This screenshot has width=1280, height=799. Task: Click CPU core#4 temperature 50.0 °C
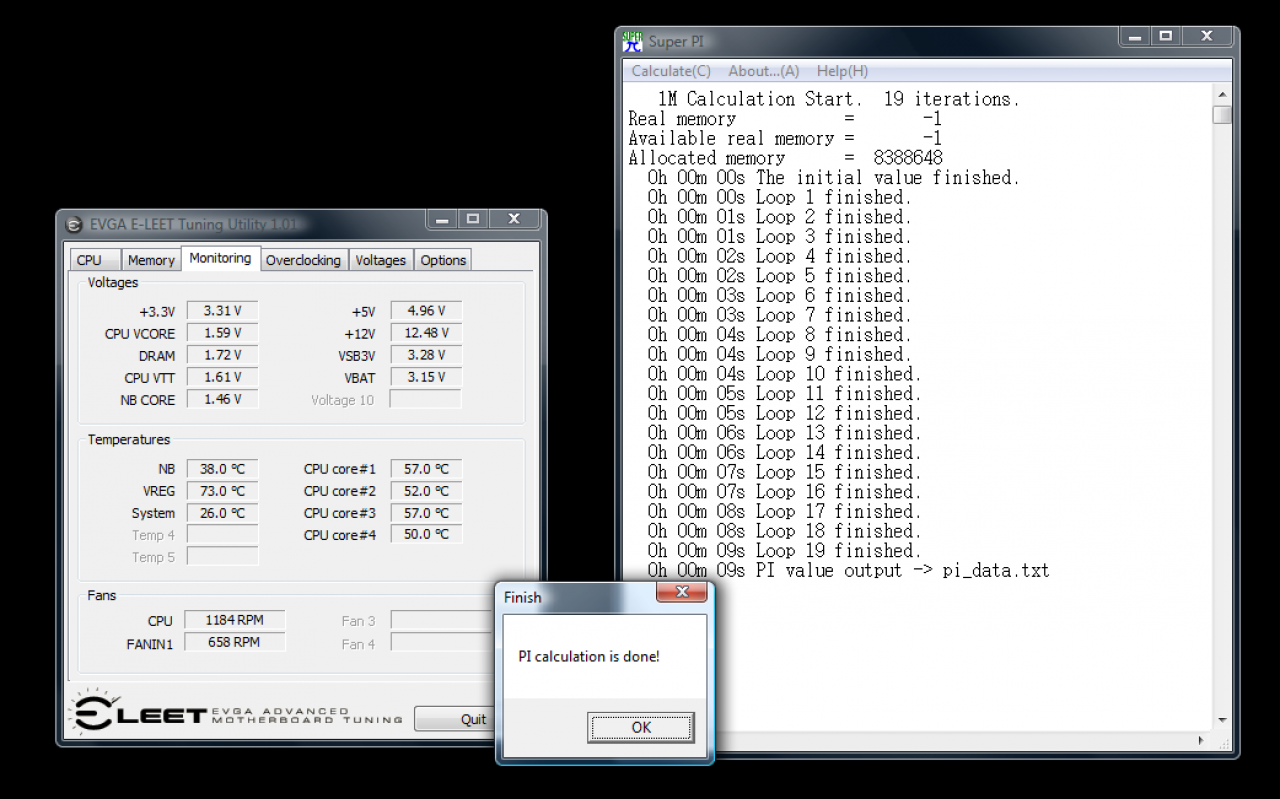coord(426,535)
